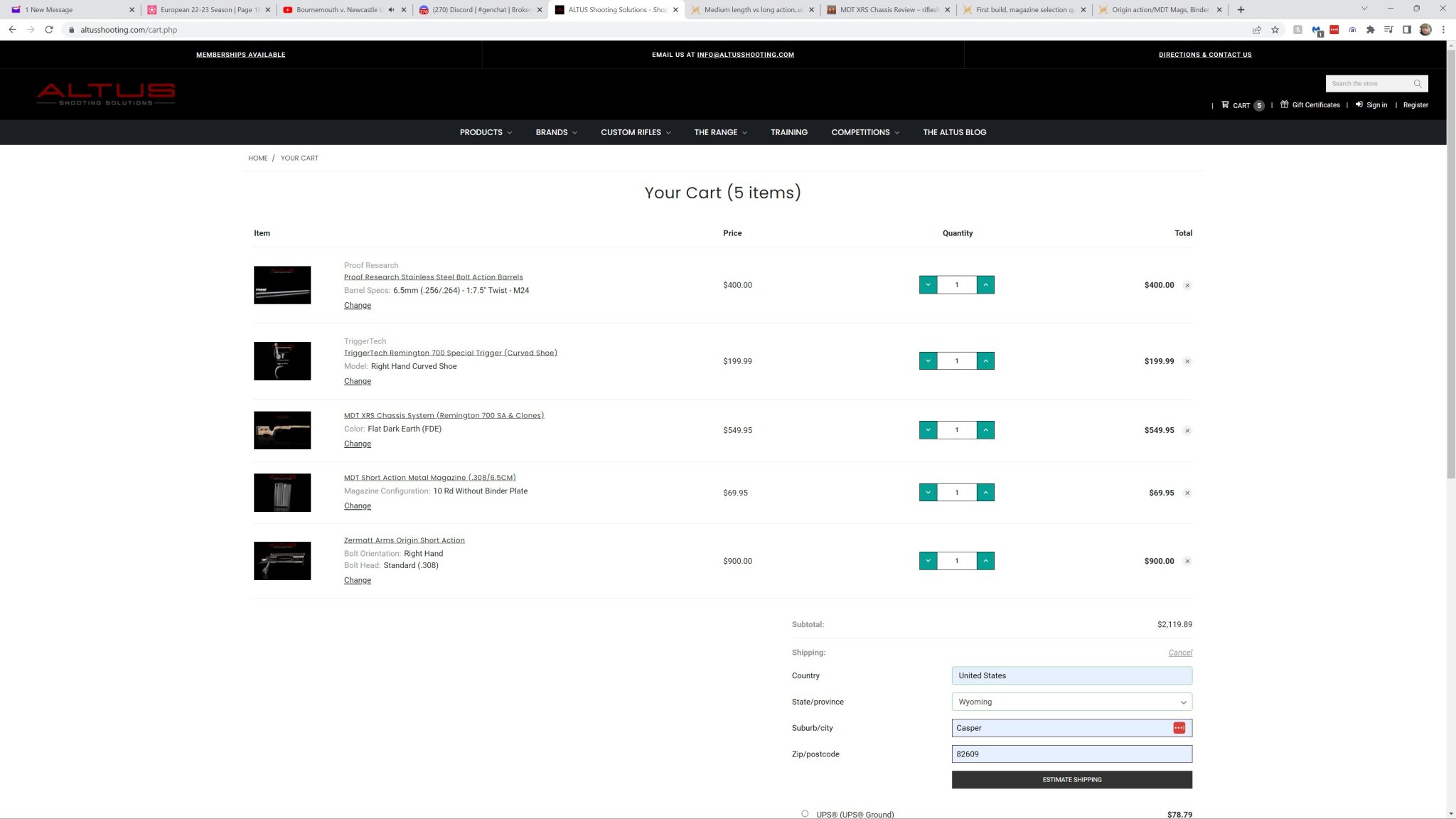Click TriggerTech trigger product thumbnail

[282, 361]
